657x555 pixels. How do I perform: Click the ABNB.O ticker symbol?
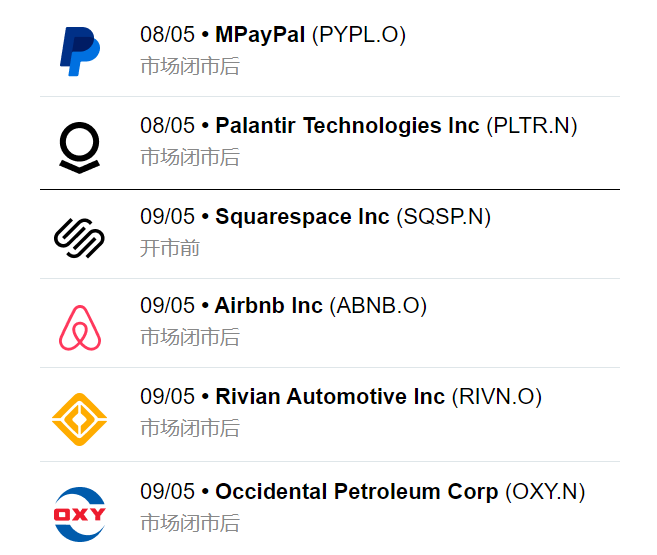pyautogui.click(x=378, y=306)
